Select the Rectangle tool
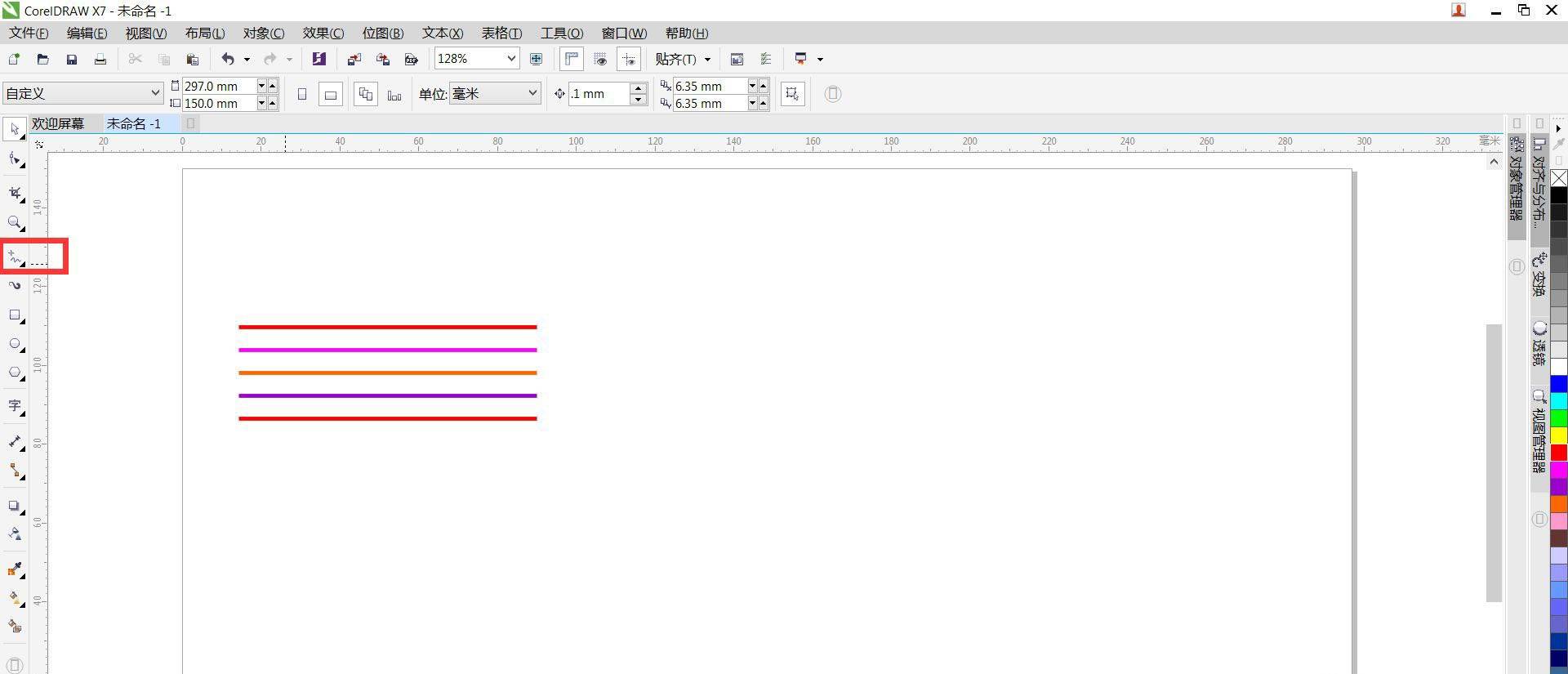The height and width of the screenshot is (674, 1568). tap(15, 315)
